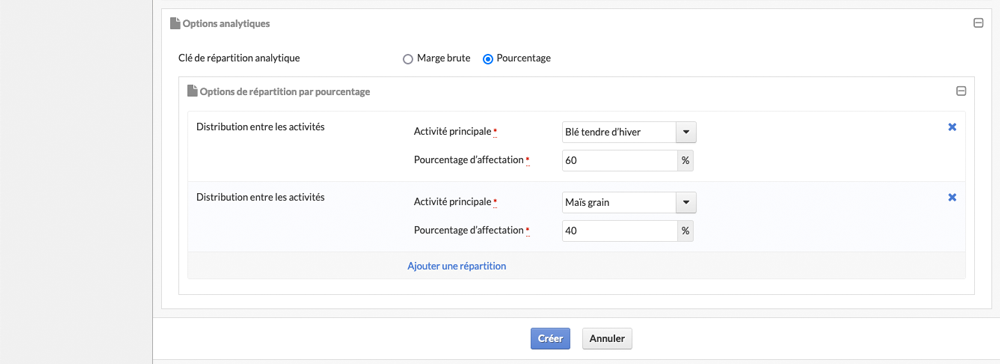1000x364 pixels.
Task: Click Ajouter une répartition link
Action: click(457, 266)
